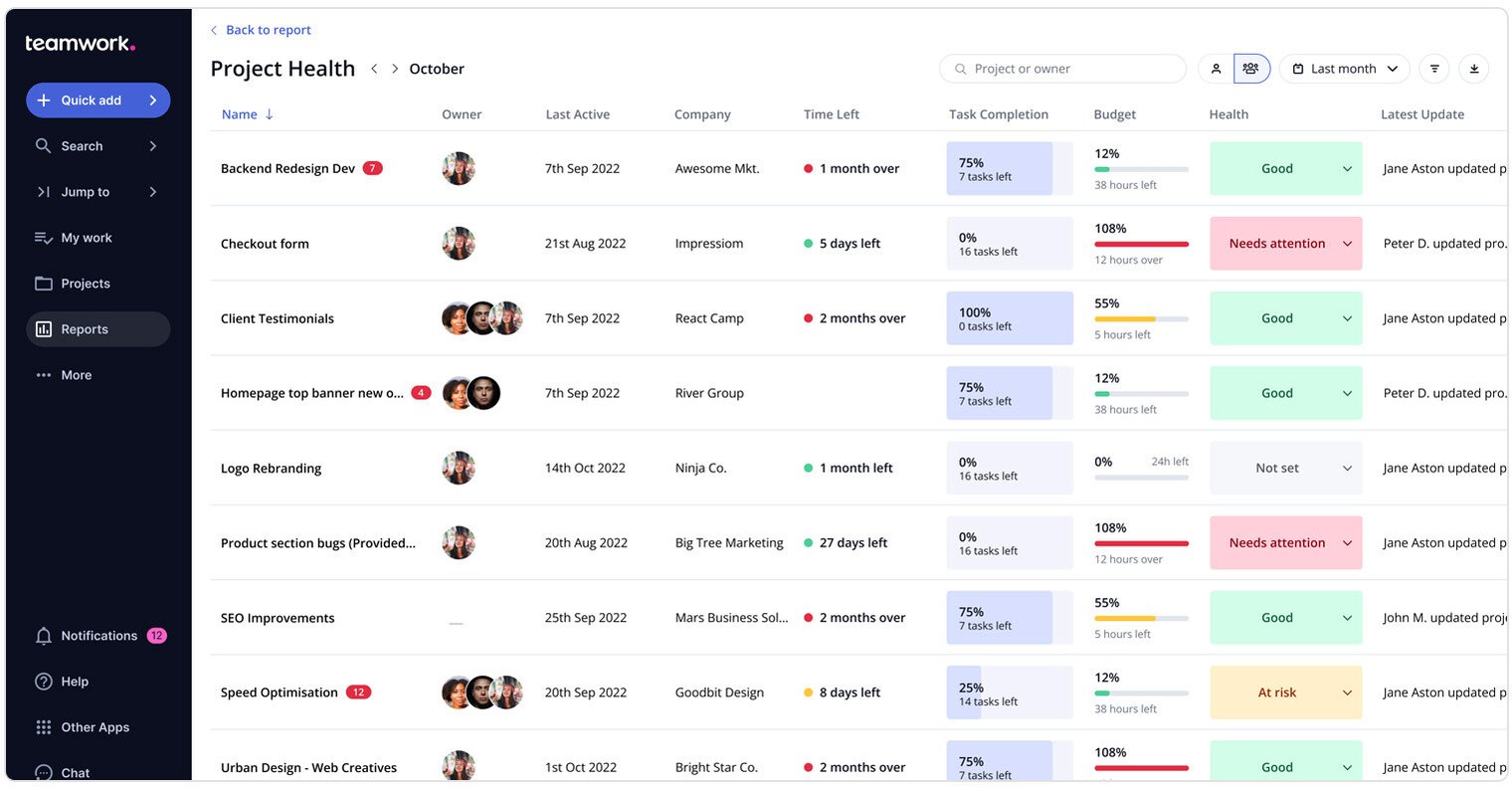Click the Project or owner search field
The width and height of the screenshot is (1512, 788).
[x=1062, y=69]
